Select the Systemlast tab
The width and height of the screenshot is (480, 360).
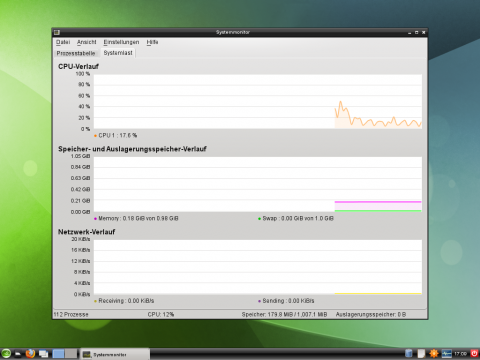(x=118, y=53)
